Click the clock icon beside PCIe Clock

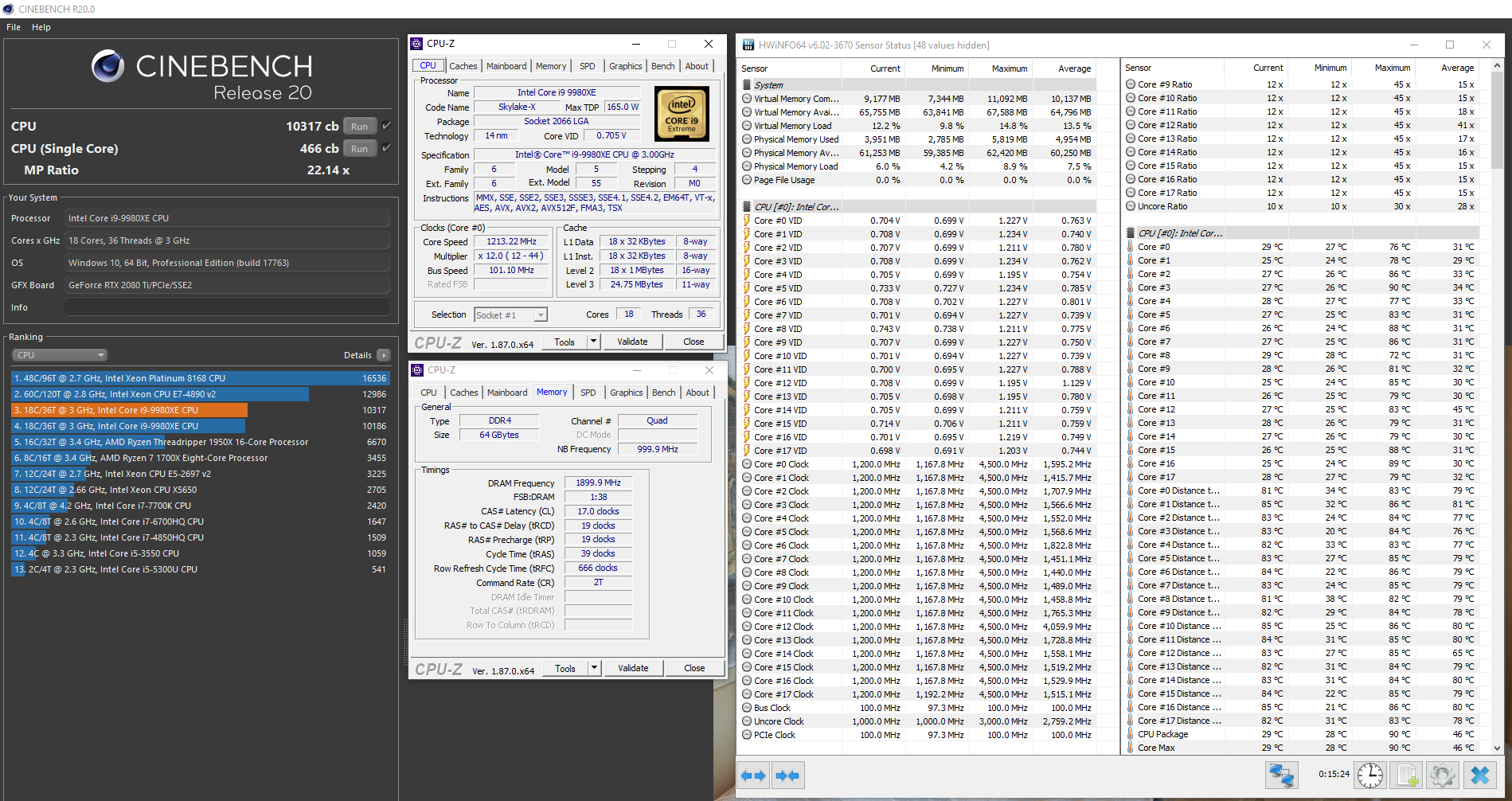[x=747, y=735]
